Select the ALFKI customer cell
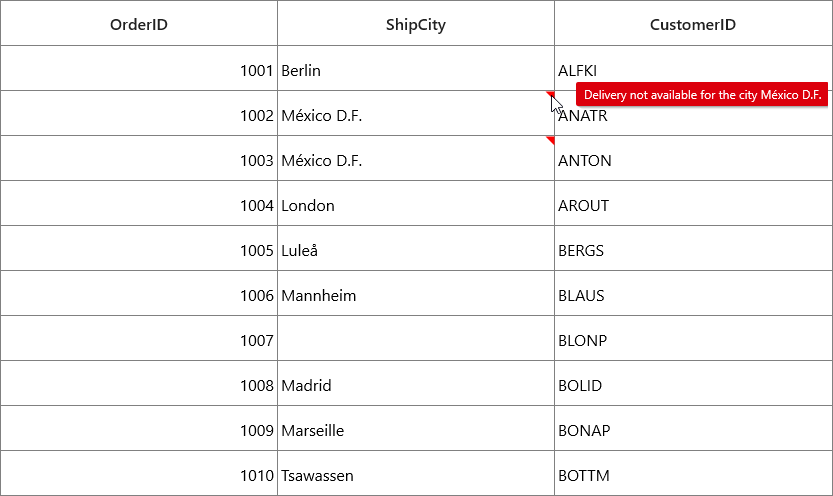Screen dimensions: 833x496 pyautogui.click(x=693, y=68)
